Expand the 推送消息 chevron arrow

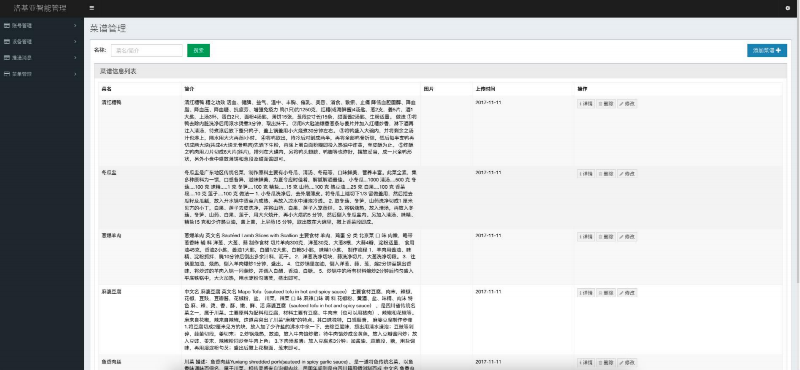coord(75,58)
